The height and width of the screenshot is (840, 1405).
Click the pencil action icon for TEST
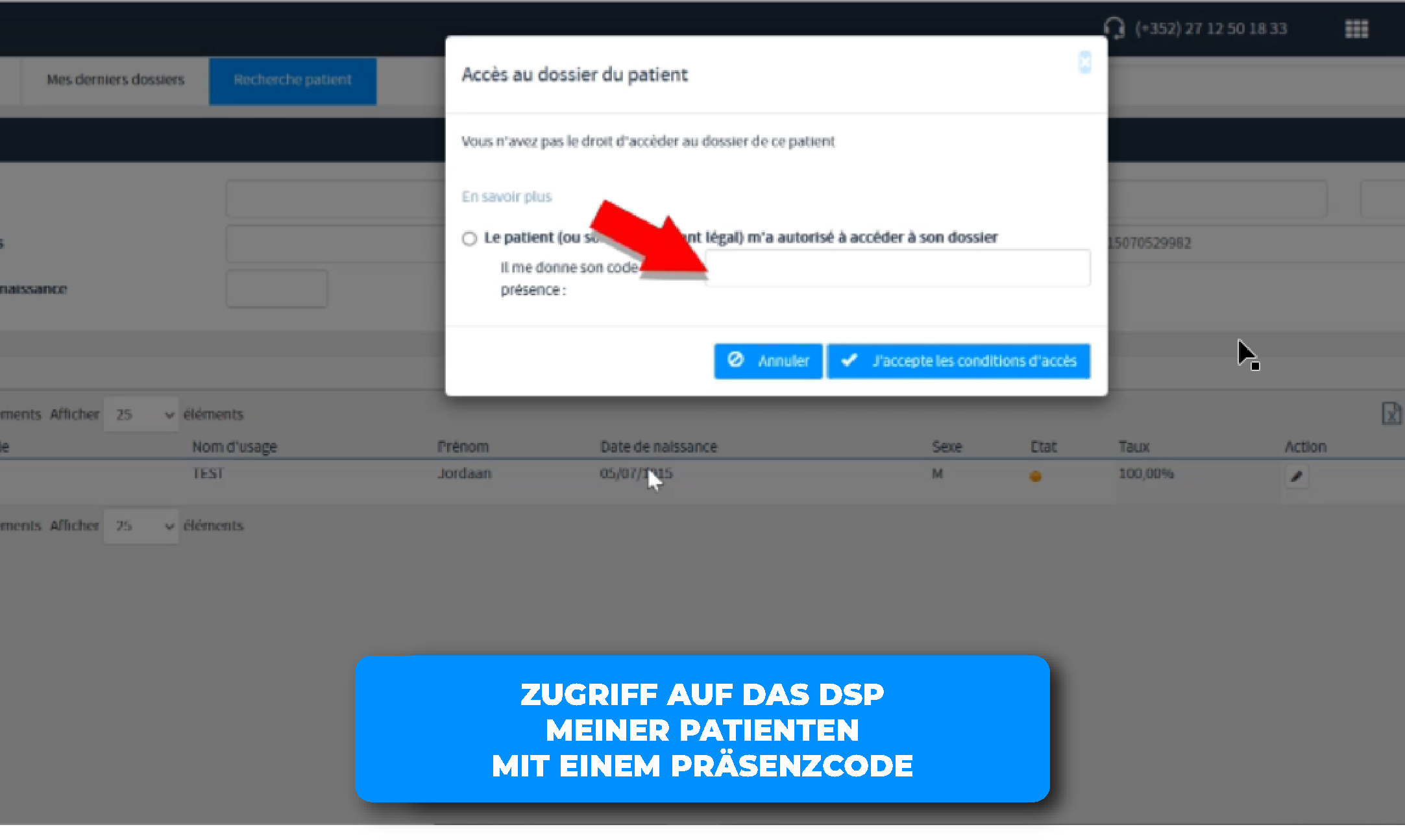click(x=1297, y=476)
